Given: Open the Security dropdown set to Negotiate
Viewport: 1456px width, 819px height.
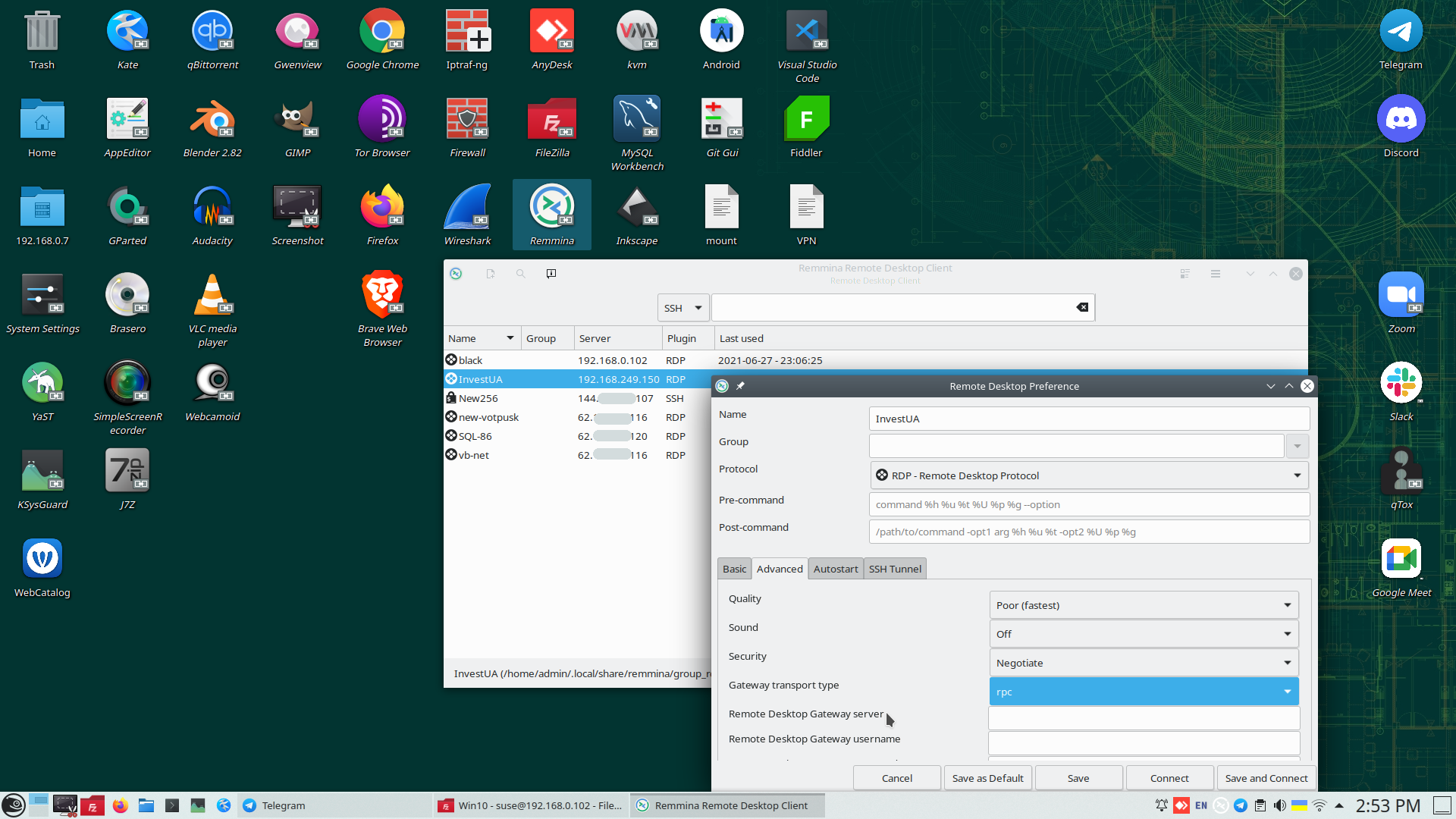Looking at the screenshot, I should 1144,663.
